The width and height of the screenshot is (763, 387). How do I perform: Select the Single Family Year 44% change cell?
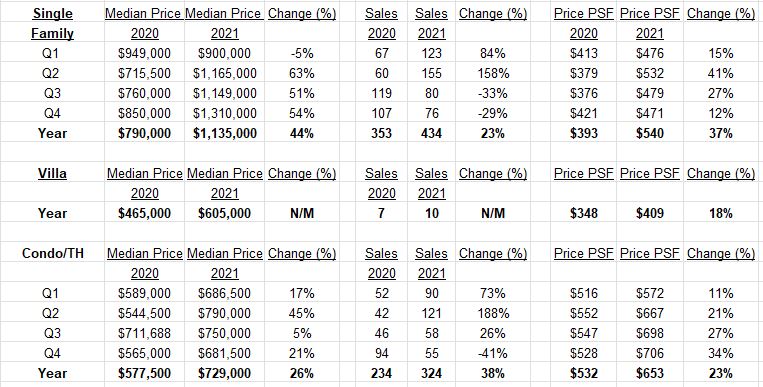(x=302, y=133)
